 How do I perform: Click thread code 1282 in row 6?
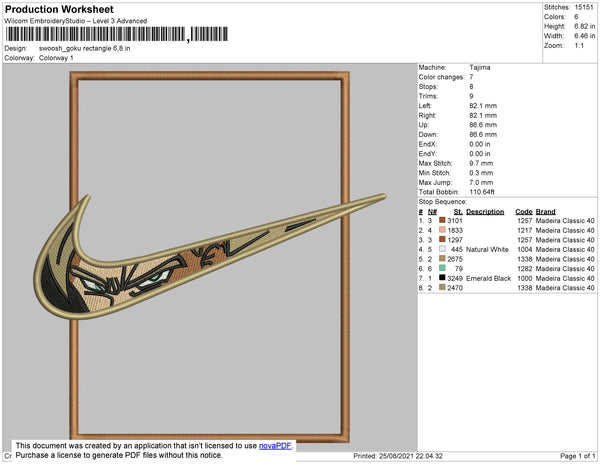tap(525, 269)
